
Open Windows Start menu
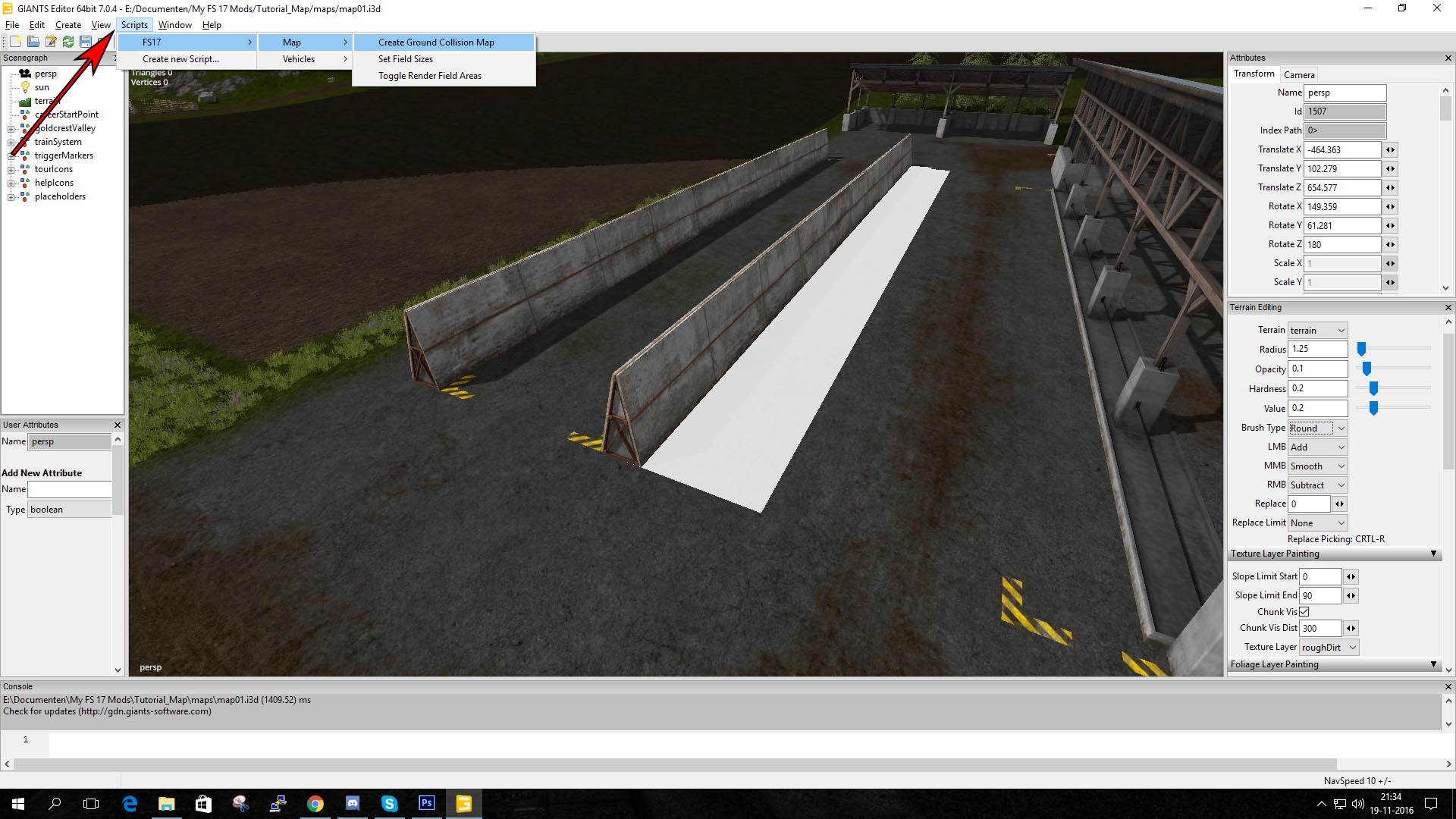(x=18, y=804)
